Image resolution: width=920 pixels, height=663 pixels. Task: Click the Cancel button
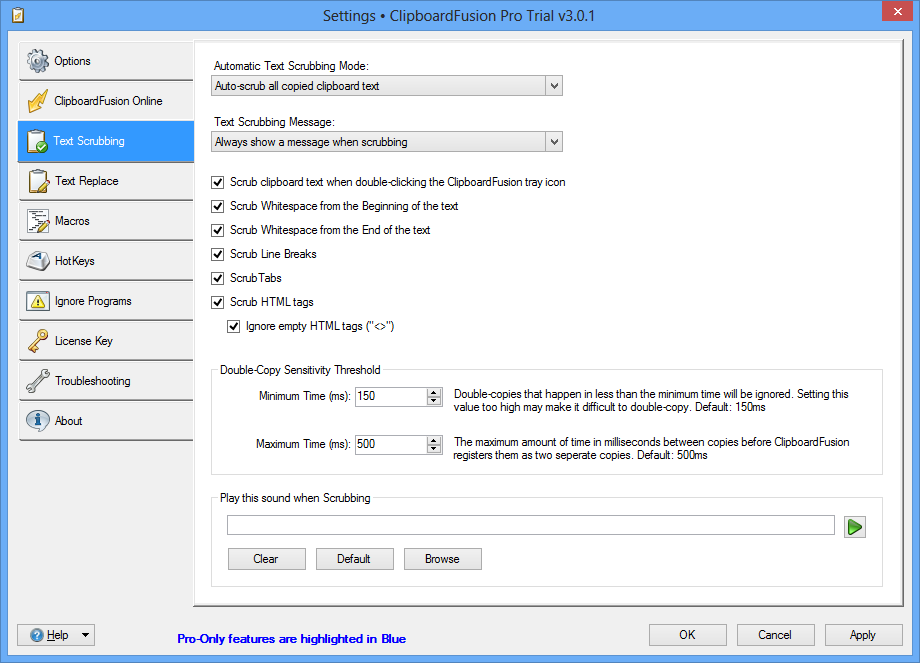click(x=776, y=635)
